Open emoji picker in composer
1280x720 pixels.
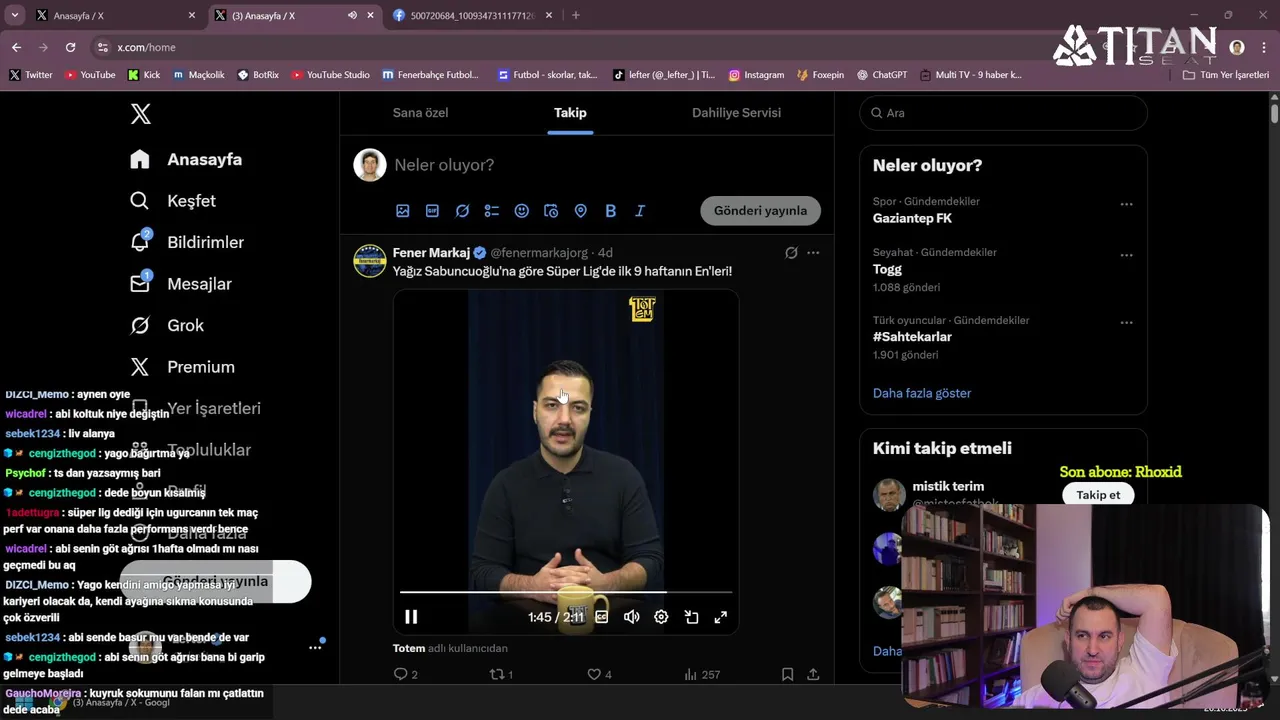521,211
